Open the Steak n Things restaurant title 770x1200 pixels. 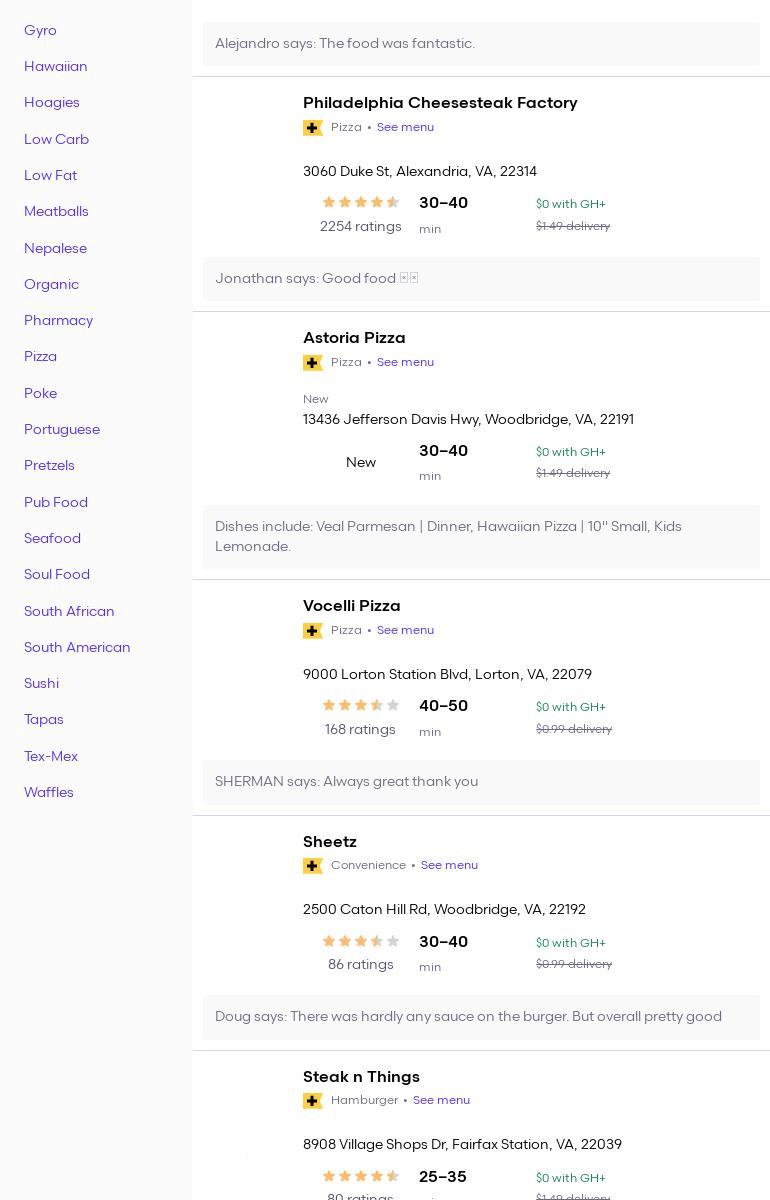[x=361, y=1077]
